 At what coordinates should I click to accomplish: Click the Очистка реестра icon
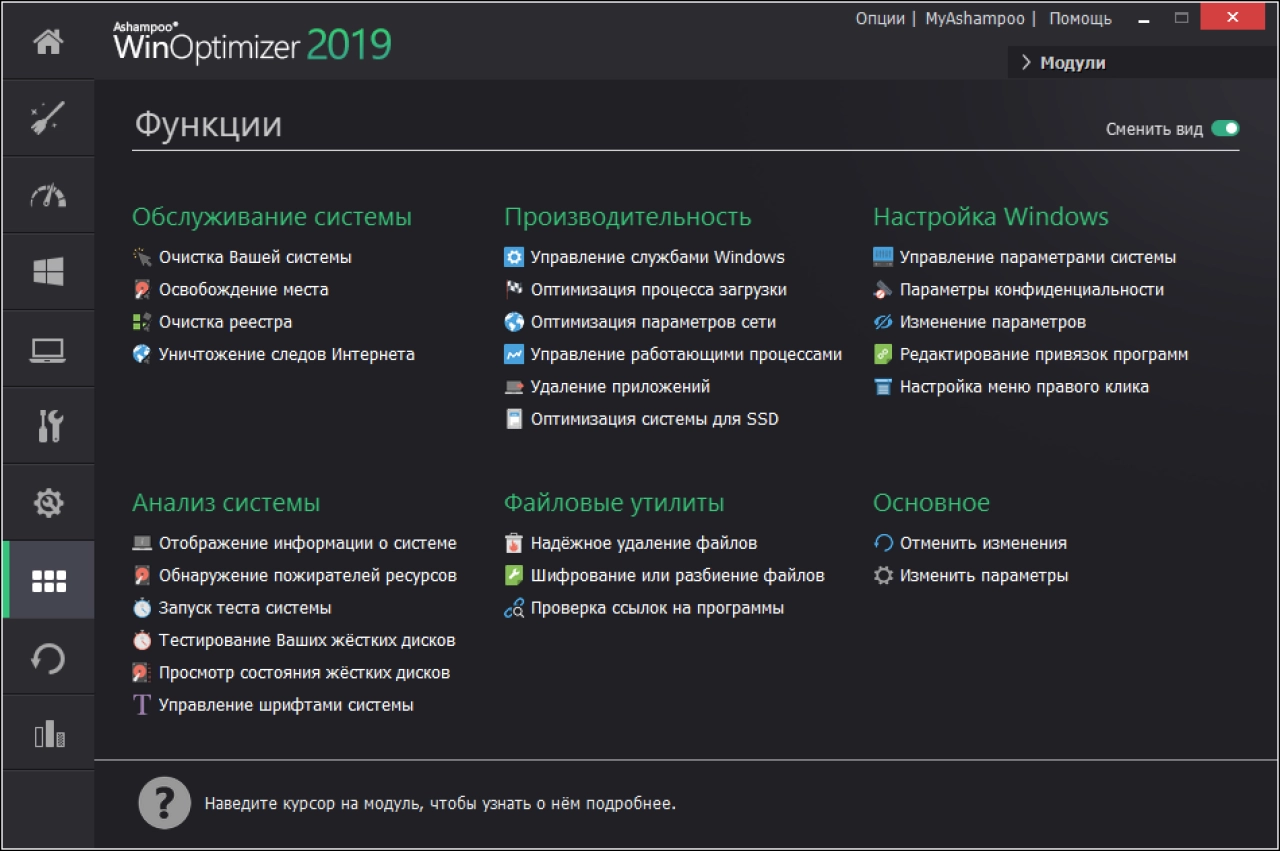tap(142, 322)
